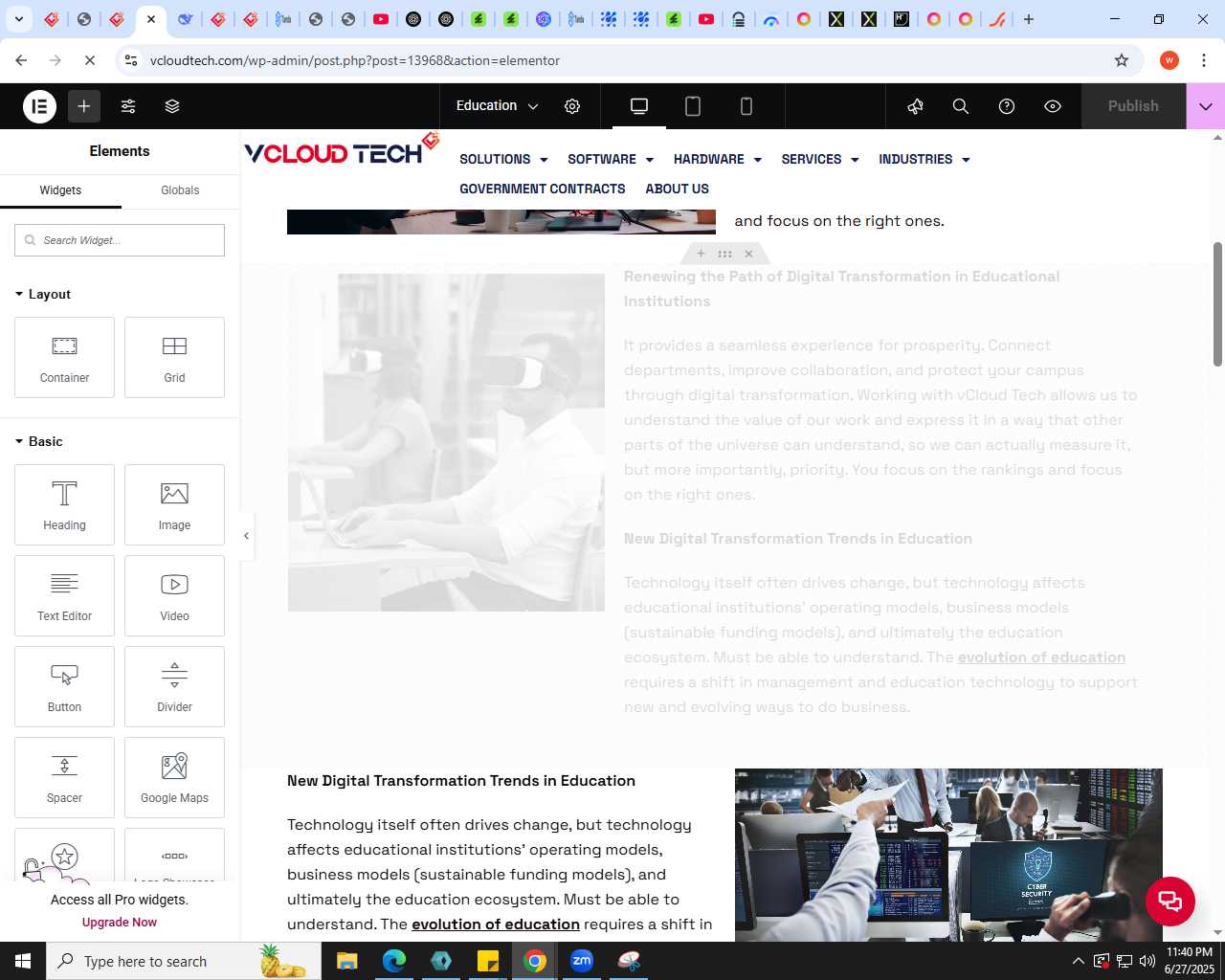Viewport: 1225px width, 980px height.
Task: Switch to tablet responsive view
Action: tap(693, 106)
